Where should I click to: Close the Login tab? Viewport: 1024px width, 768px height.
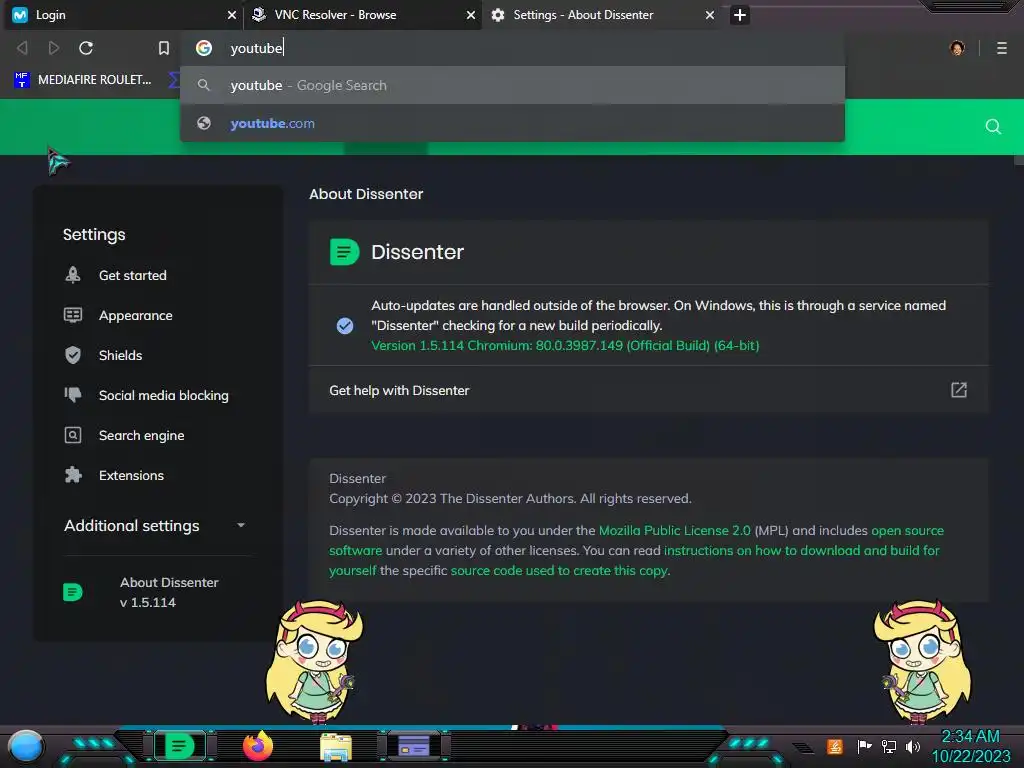tap(232, 15)
